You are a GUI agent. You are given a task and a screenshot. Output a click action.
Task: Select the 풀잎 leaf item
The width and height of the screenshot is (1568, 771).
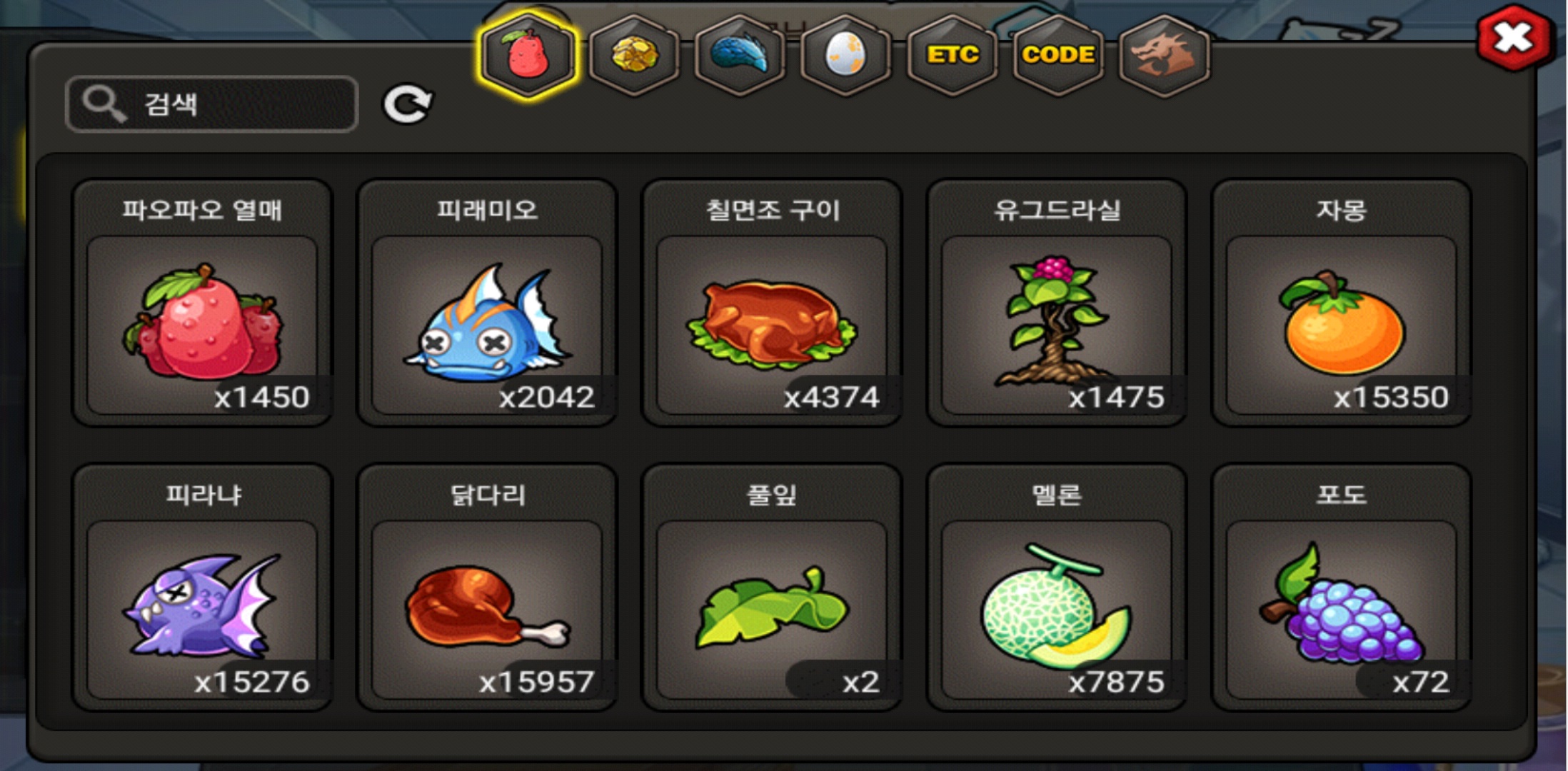772,588
